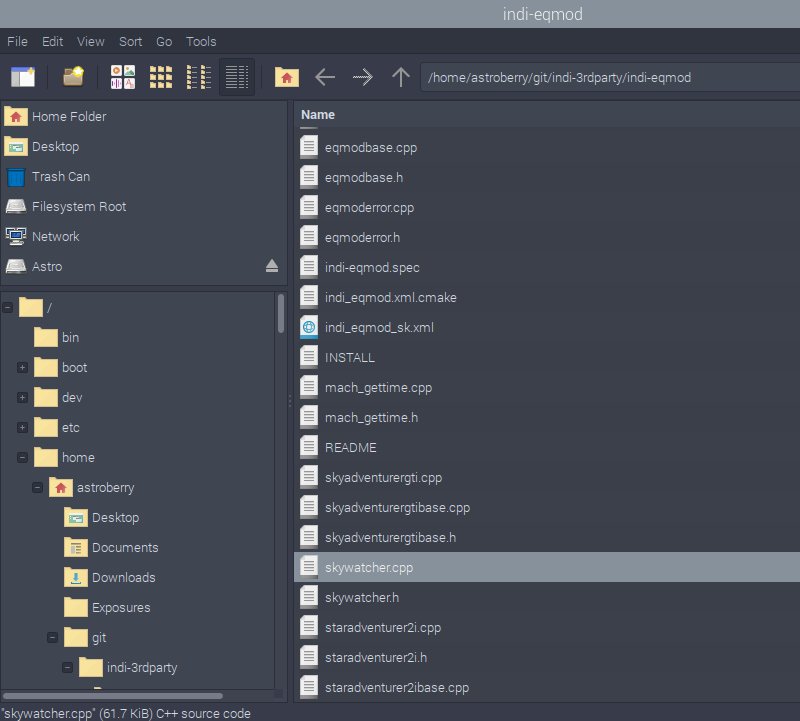800x721 pixels.
Task: Open a new window via toolbar icon
Action: 23,77
